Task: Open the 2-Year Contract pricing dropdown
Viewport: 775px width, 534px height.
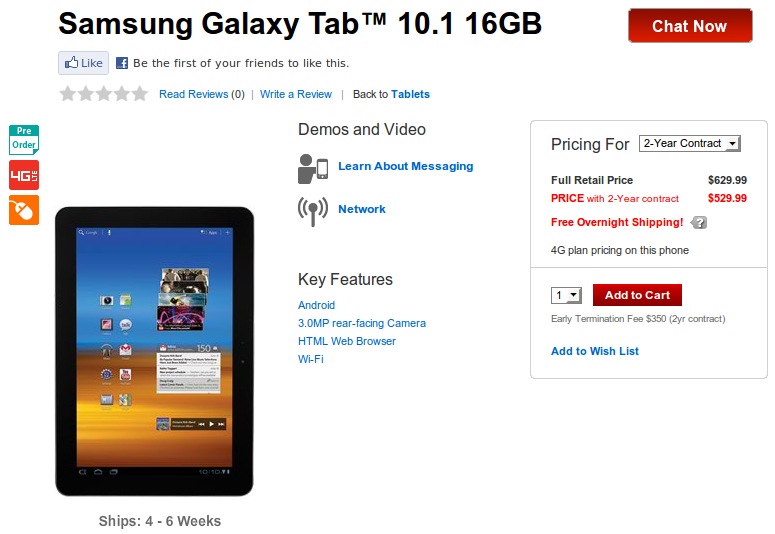Action: point(689,144)
